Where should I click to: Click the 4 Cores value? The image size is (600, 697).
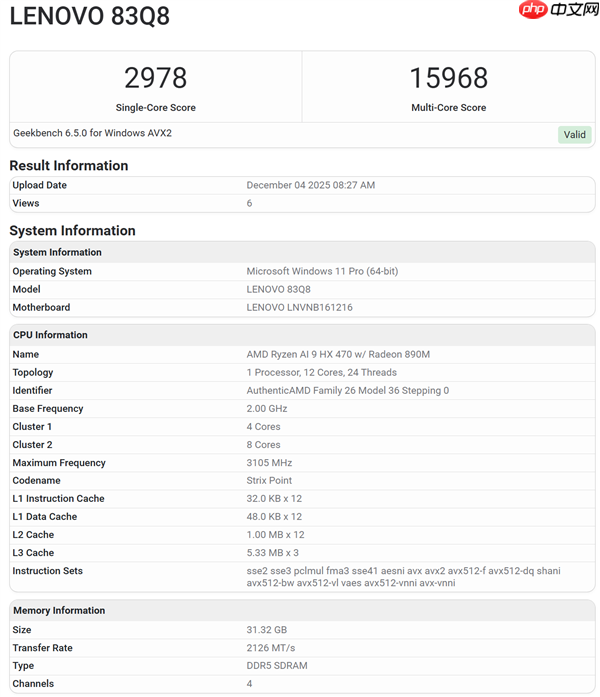[264, 427]
